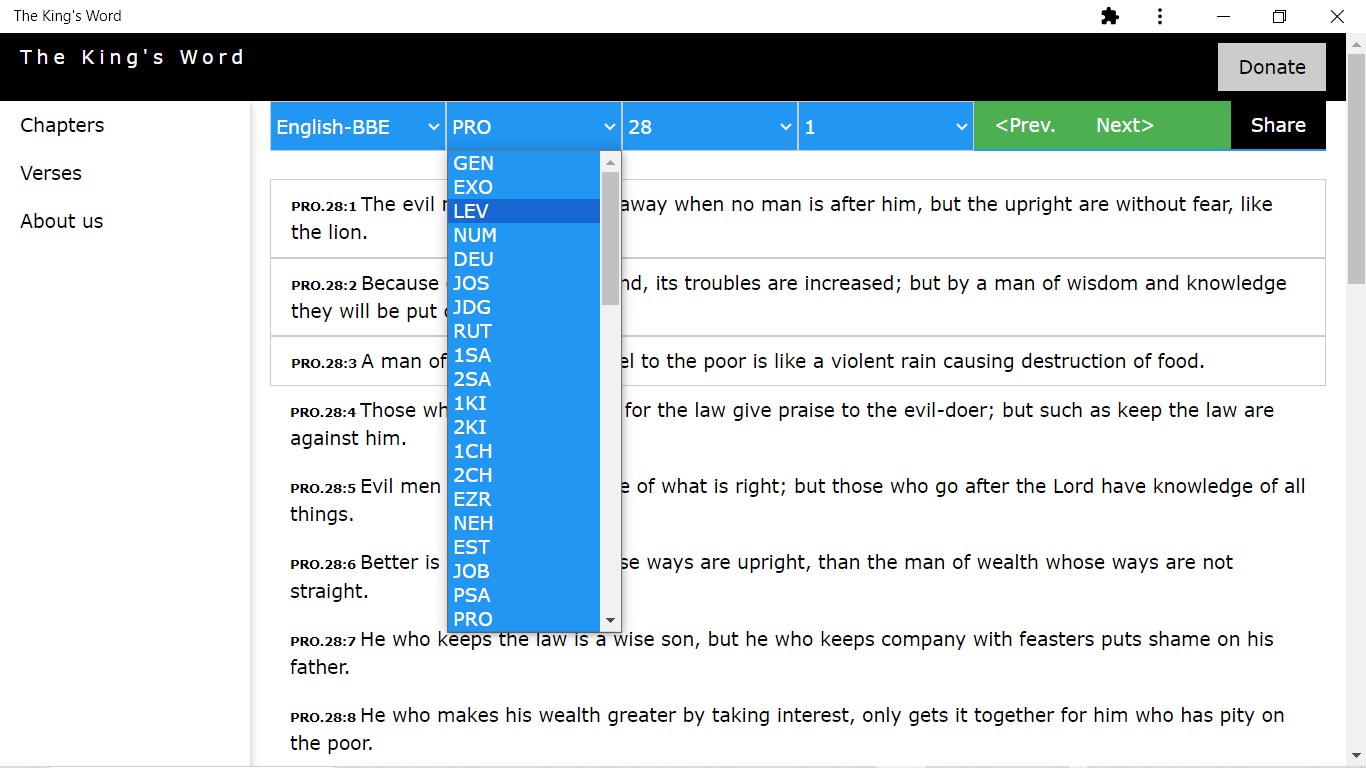Click verse reference PRO.28:4
The image size is (1366, 768).
point(323,412)
